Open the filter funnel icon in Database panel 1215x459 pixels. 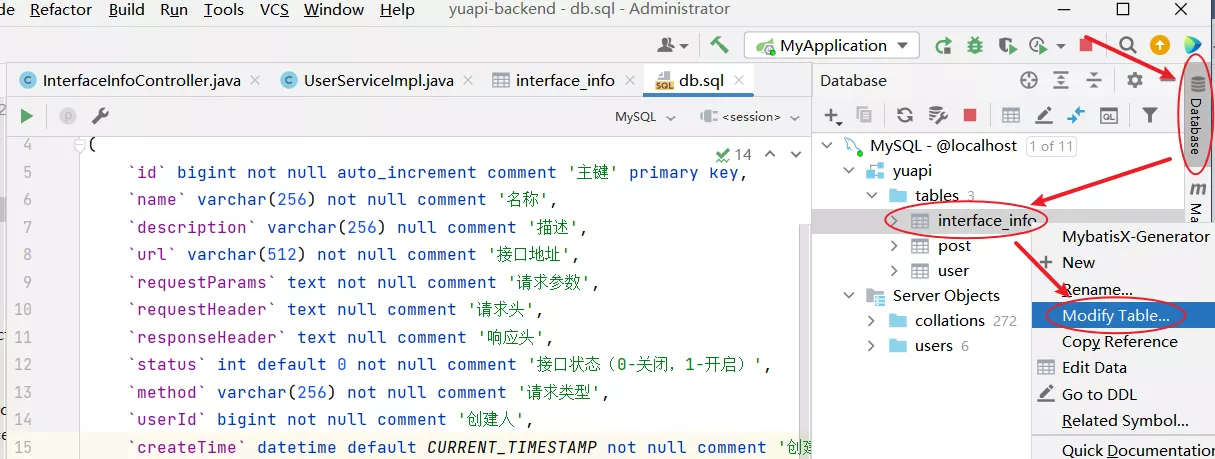[1150, 115]
